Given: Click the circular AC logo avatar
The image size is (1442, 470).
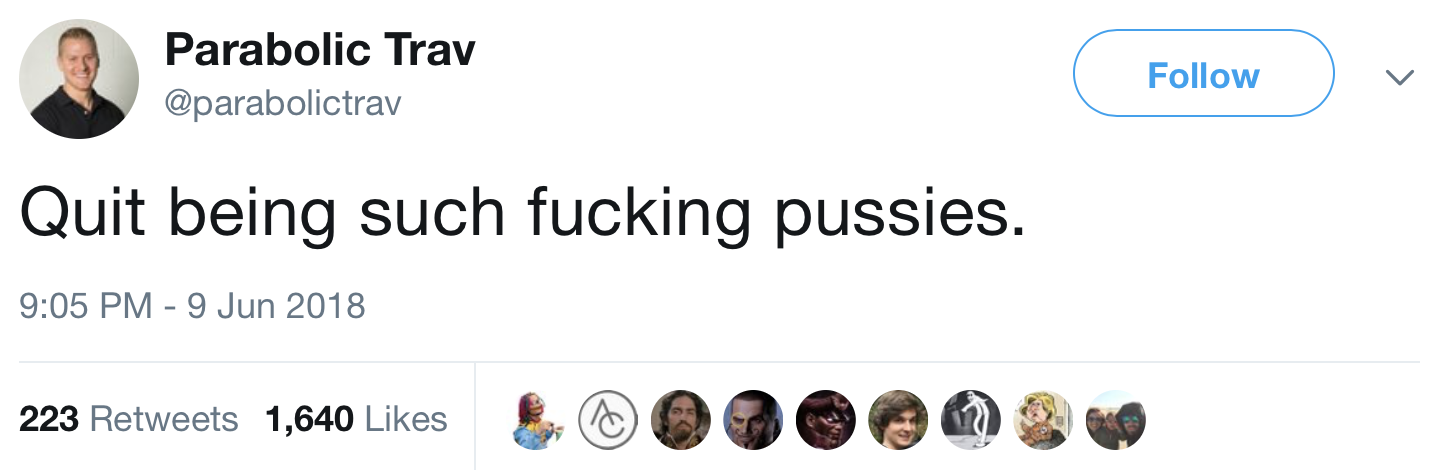Looking at the screenshot, I should point(608,420).
